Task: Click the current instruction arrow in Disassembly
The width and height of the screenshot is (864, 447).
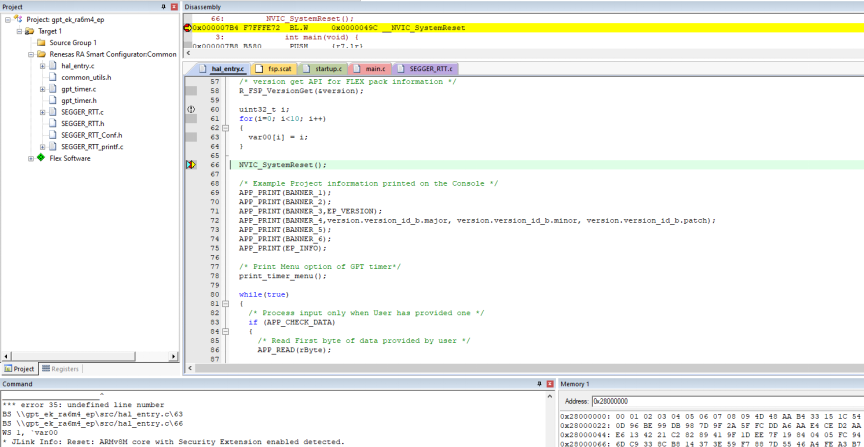Action: 188,29
